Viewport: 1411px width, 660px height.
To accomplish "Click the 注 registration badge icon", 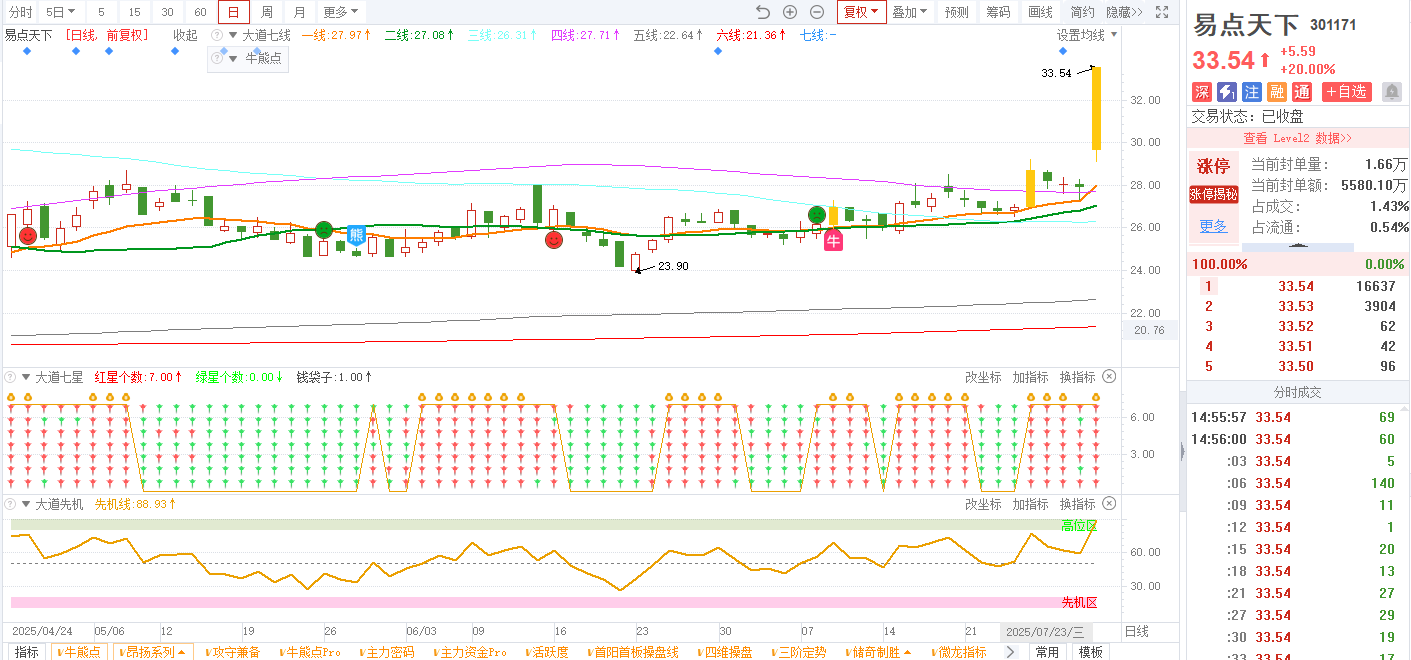I will [x=1252, y=92].
